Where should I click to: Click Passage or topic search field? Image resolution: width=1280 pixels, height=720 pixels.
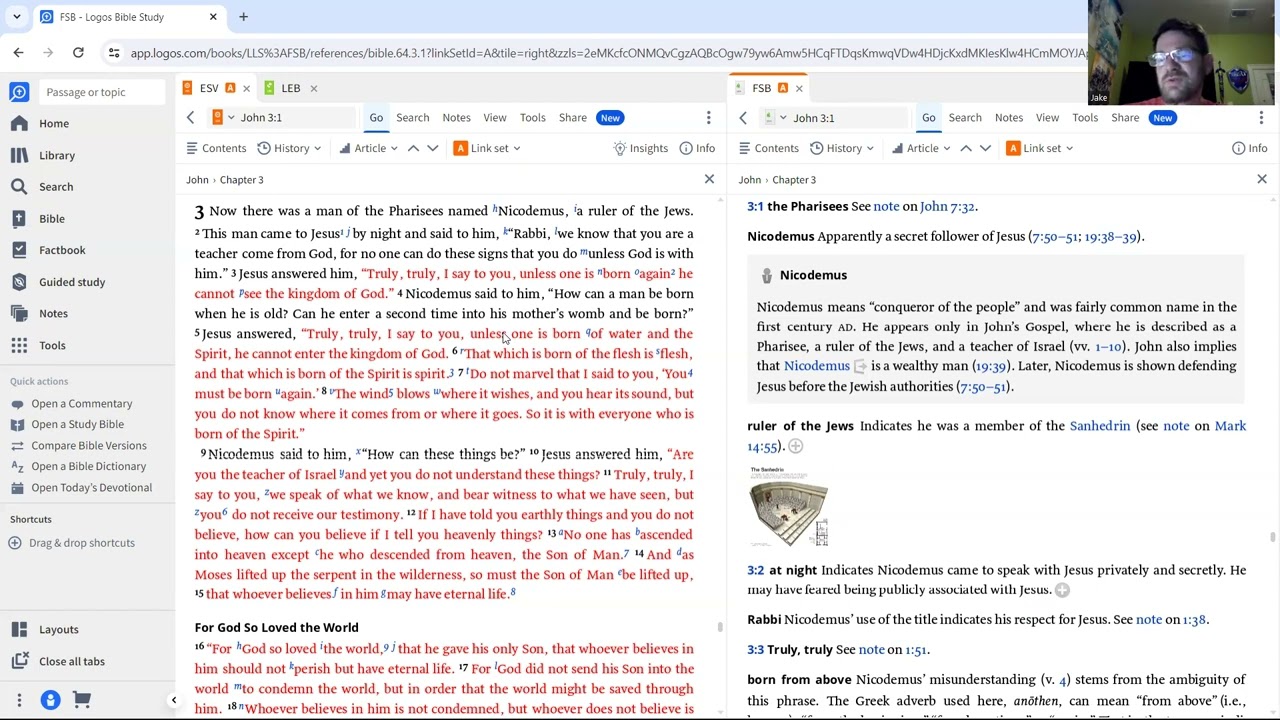click(102, 92)
